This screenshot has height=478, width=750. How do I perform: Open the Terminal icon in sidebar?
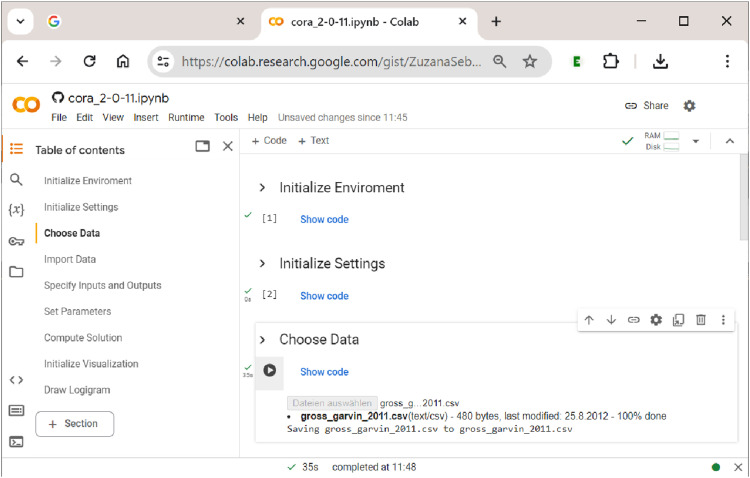point(16,442)
